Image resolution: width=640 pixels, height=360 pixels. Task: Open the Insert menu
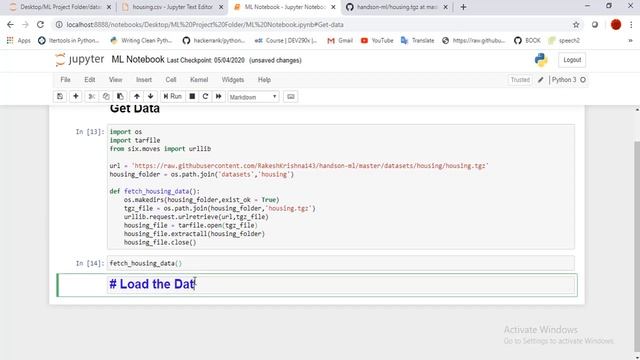[x=144, y=80]
